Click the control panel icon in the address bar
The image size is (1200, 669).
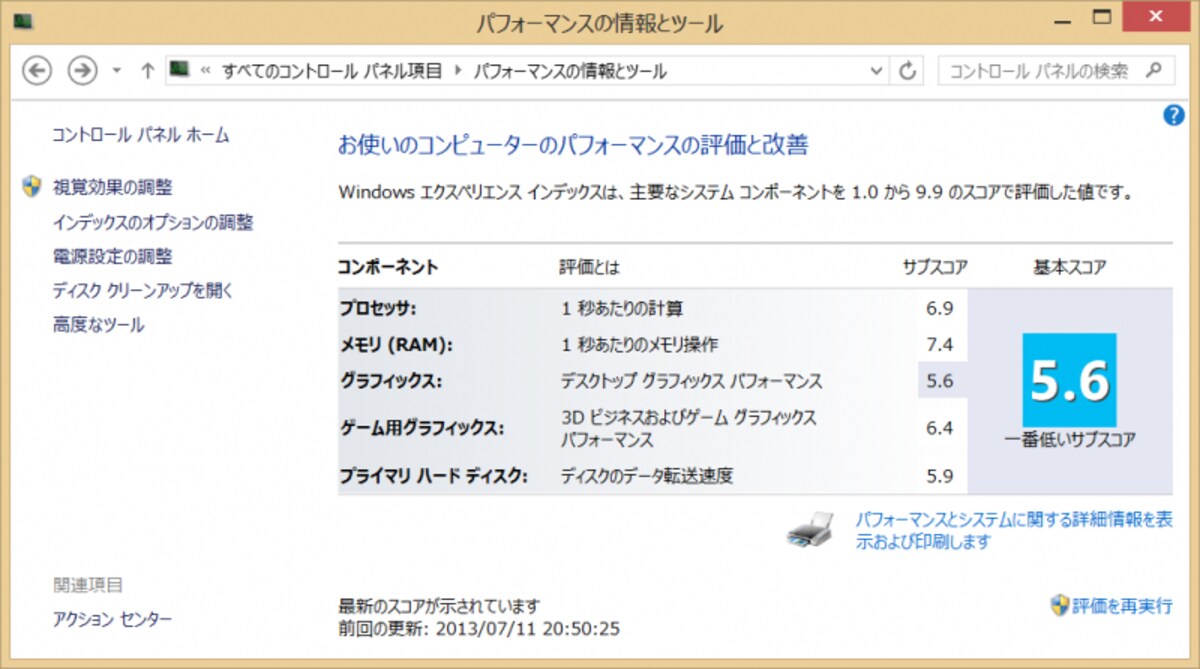[x=179, y=70]
